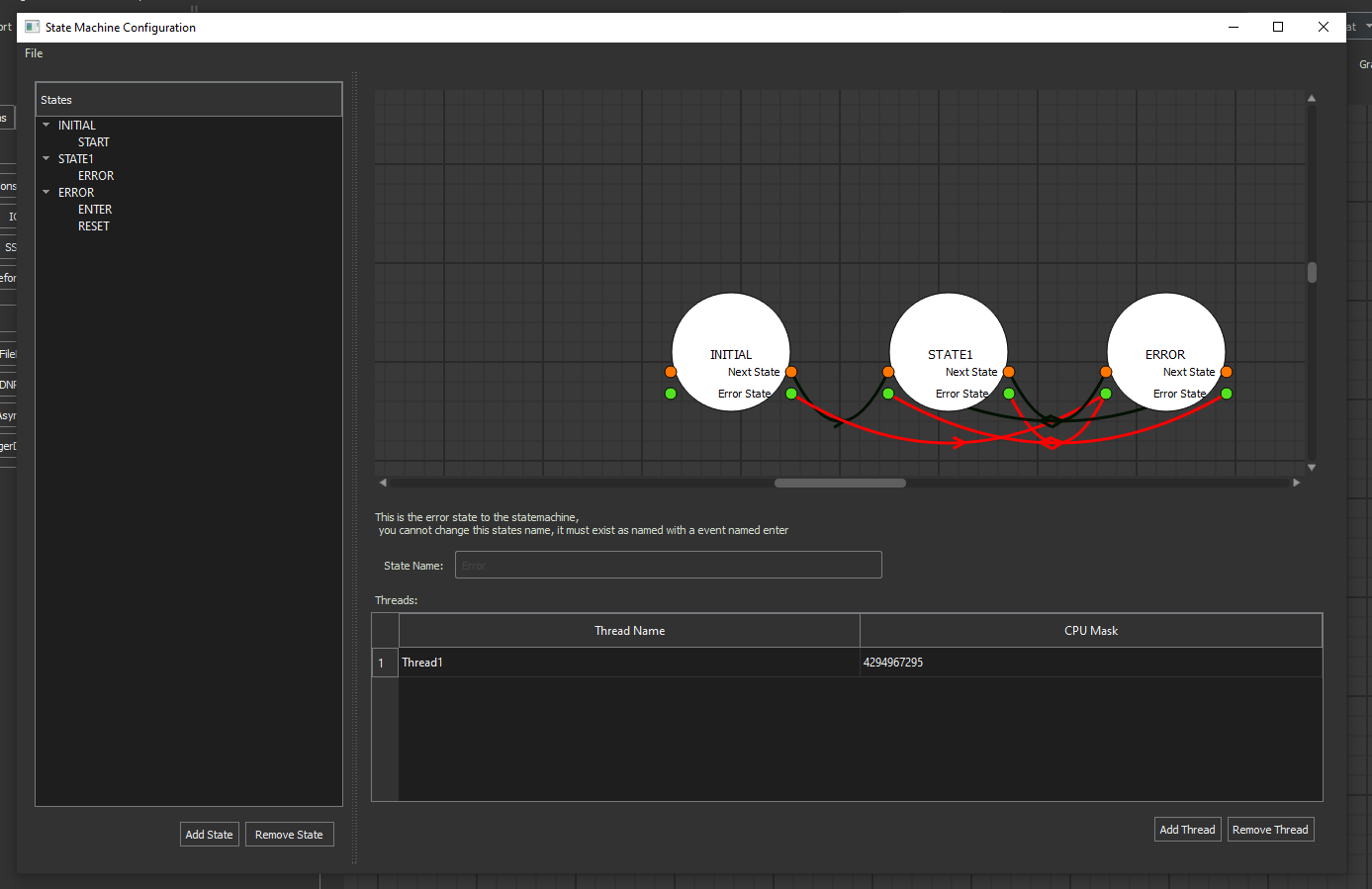Collapse the ERROR tree node

point(46,193)
